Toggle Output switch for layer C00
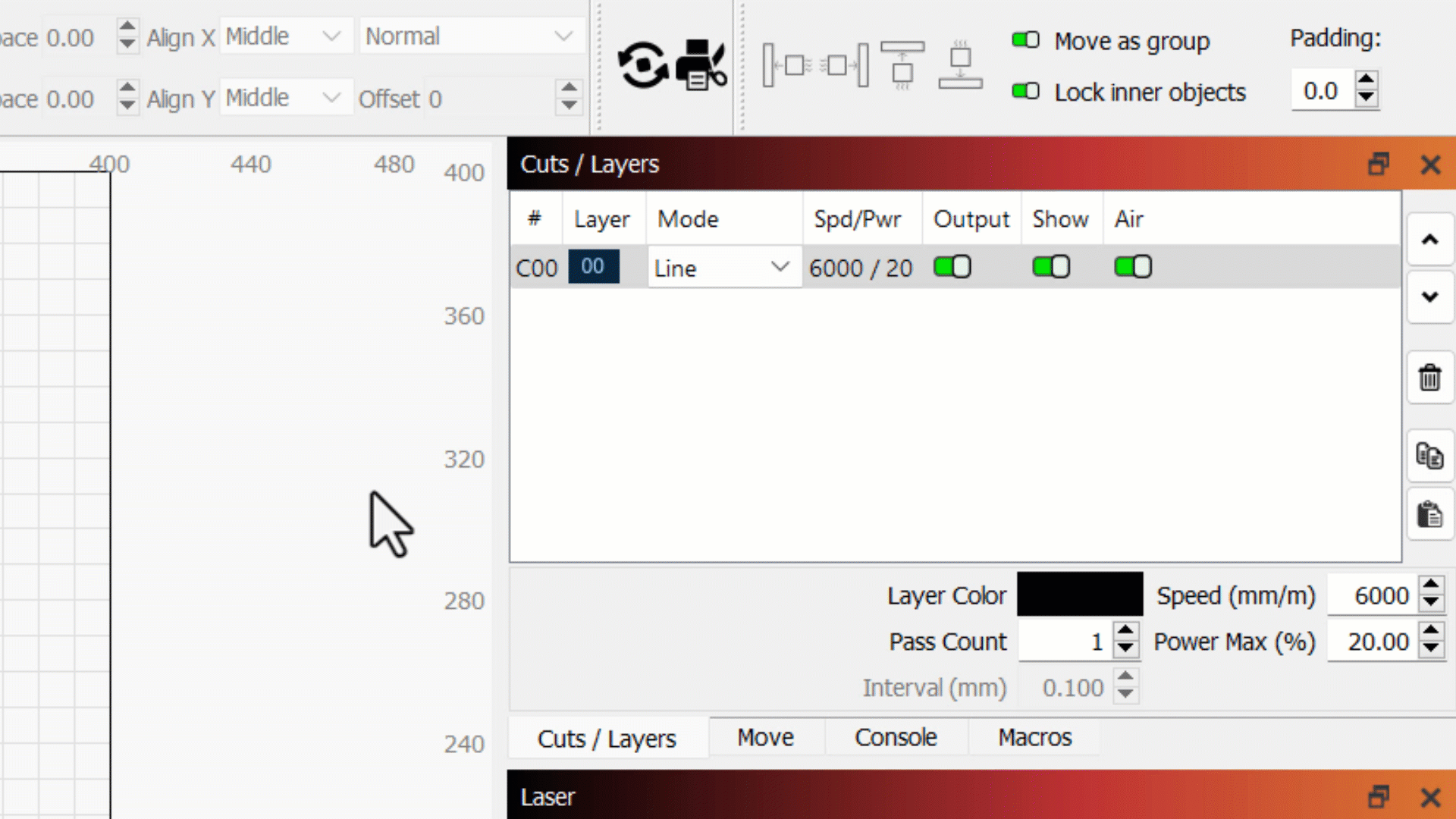1456x819 pixels. (952, 267)
